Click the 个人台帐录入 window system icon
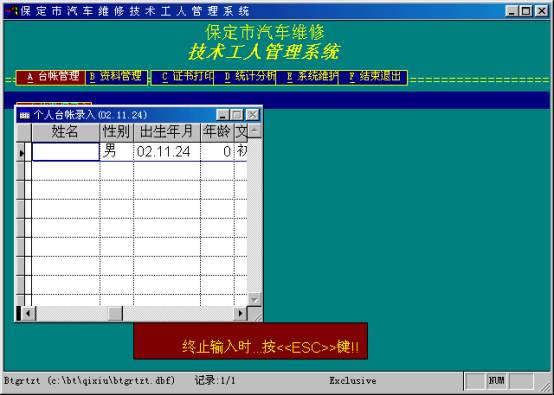Image resolution: width=554 pixels, height=395 pixels. click(x=25, y=115)
